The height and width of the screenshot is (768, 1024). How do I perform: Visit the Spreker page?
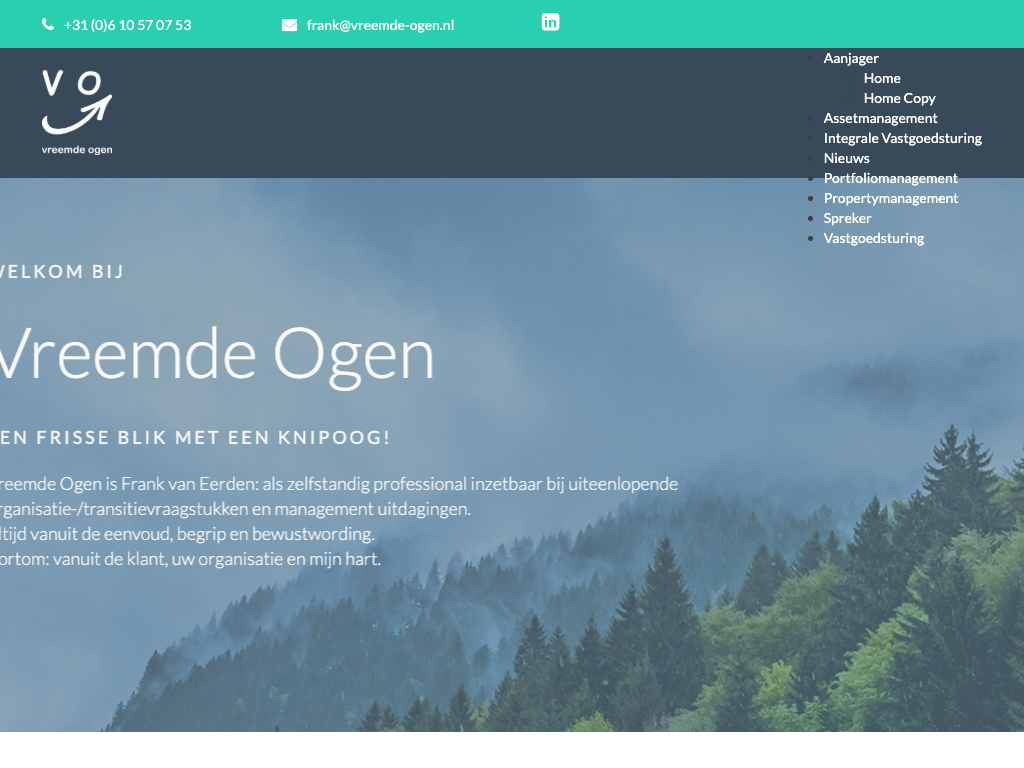click(x=847, y=218)
